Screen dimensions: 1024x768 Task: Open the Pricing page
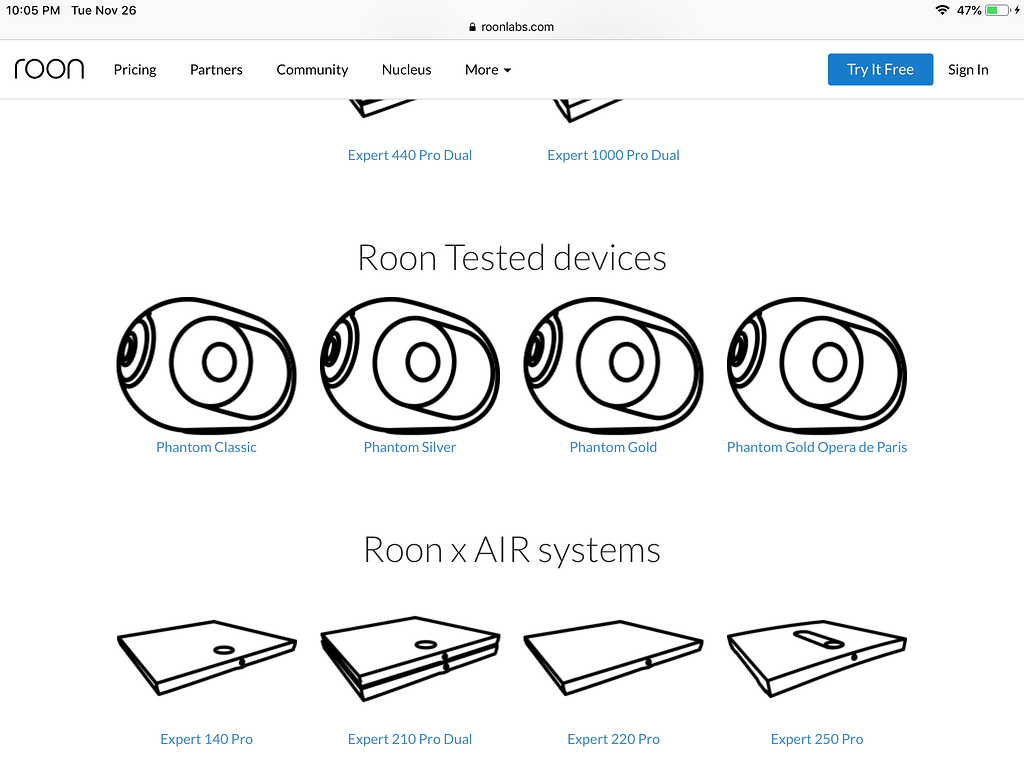[x=134, y=69]
